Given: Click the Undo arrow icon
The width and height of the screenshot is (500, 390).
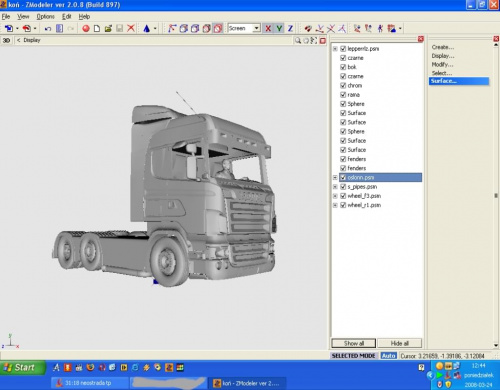Looking at the screenshot, I should pyautogui.click(x=48, y=29).
